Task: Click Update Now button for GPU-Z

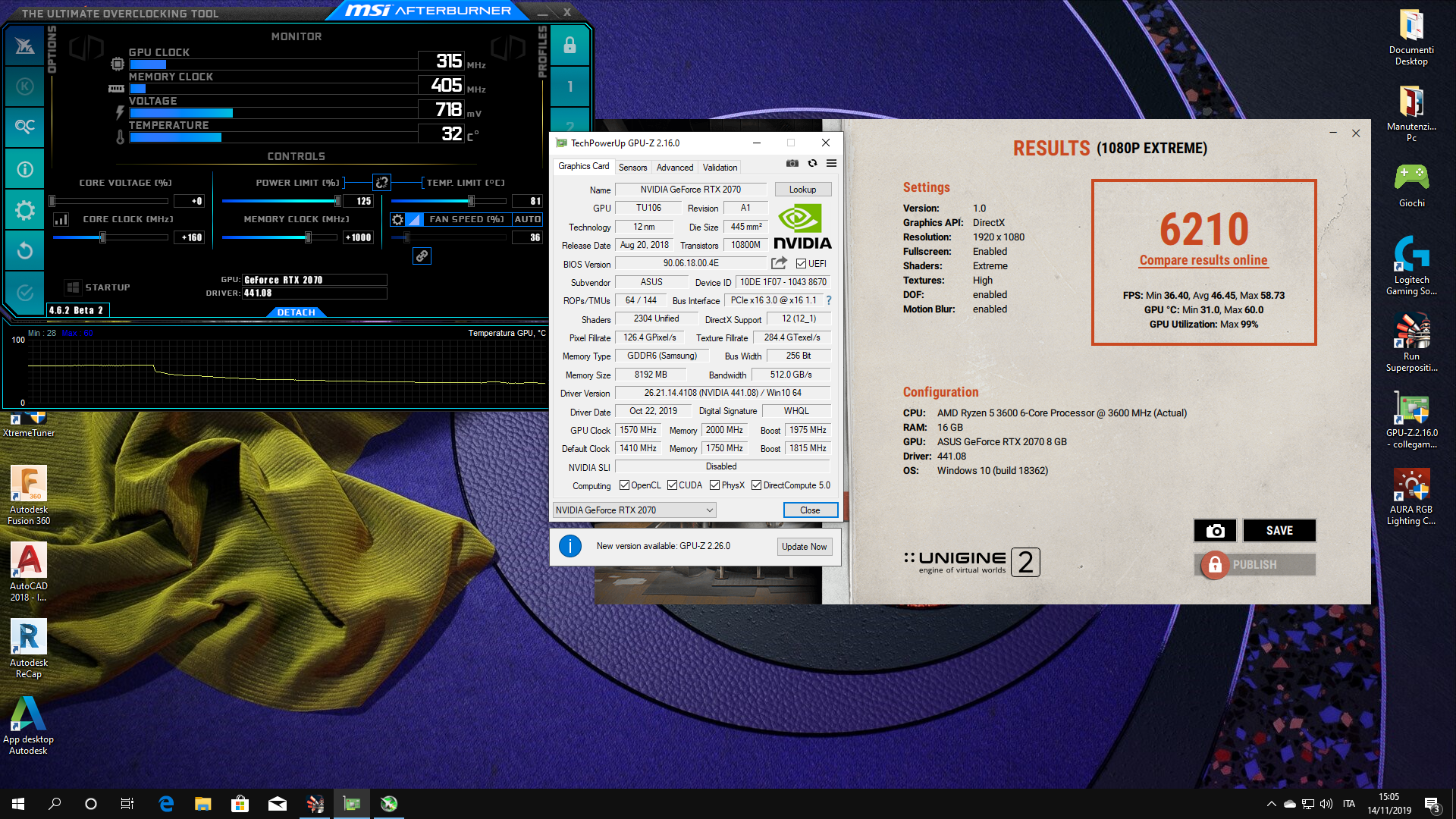Action: point(804,547)
